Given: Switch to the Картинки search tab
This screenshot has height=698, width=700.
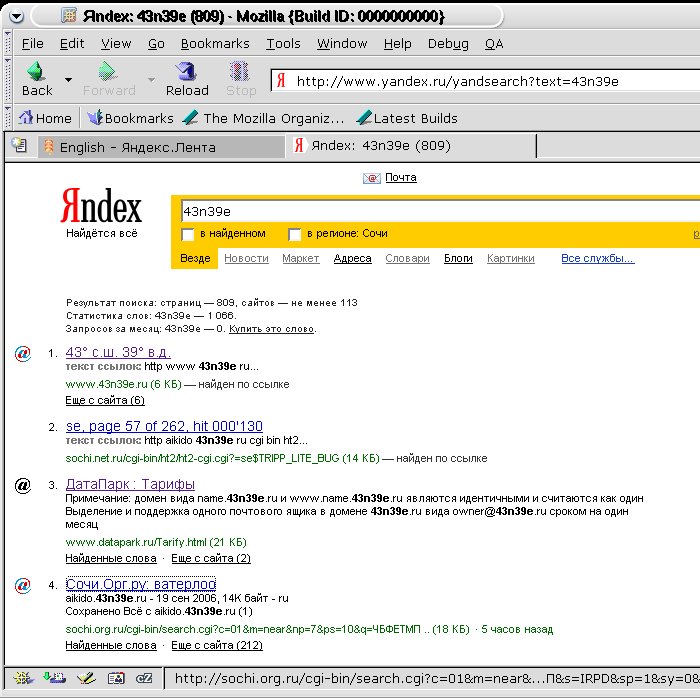Looking at the screenshot, I should click(x=511, y=258).
